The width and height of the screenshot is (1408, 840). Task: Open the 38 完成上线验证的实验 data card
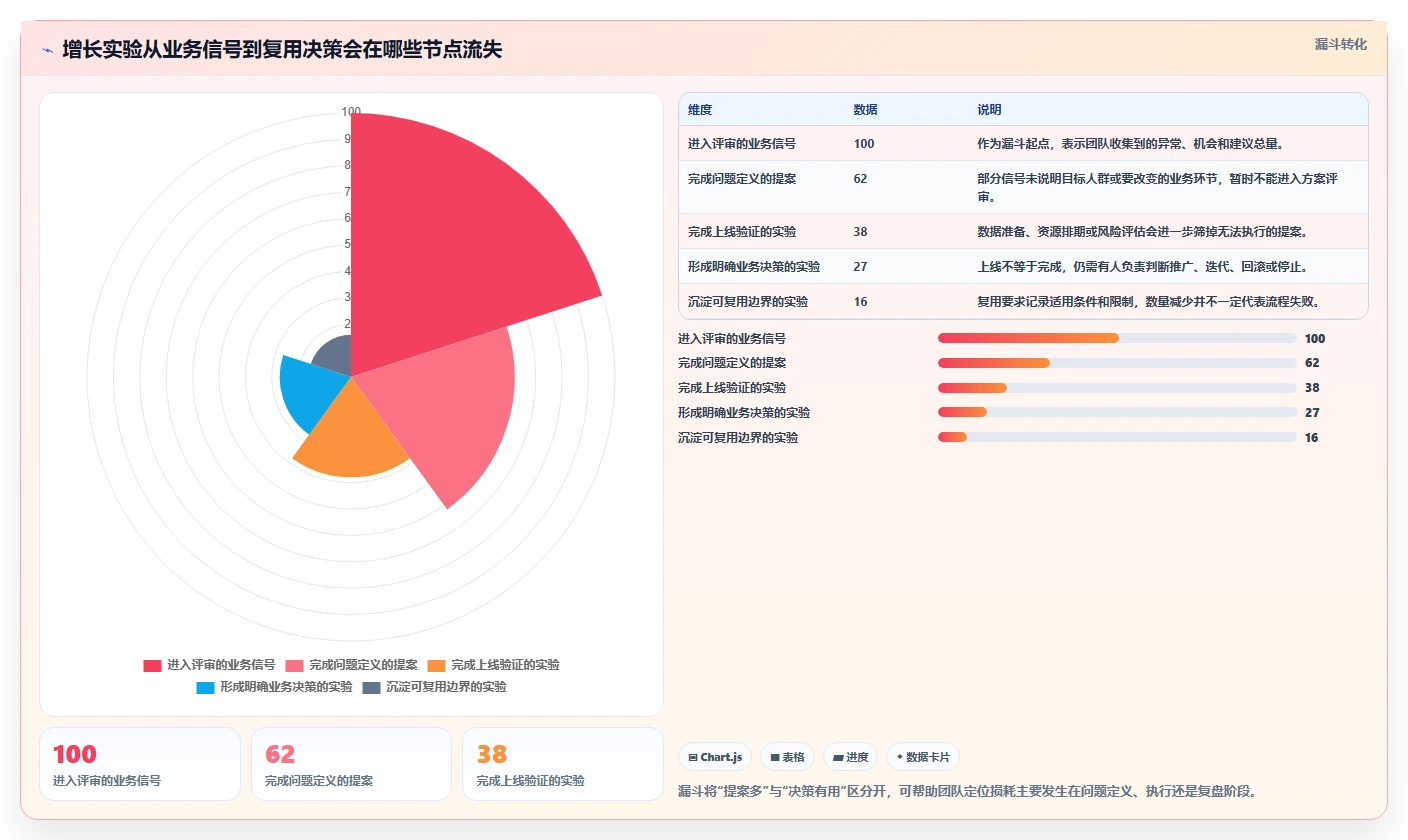[x=563, y=764]
